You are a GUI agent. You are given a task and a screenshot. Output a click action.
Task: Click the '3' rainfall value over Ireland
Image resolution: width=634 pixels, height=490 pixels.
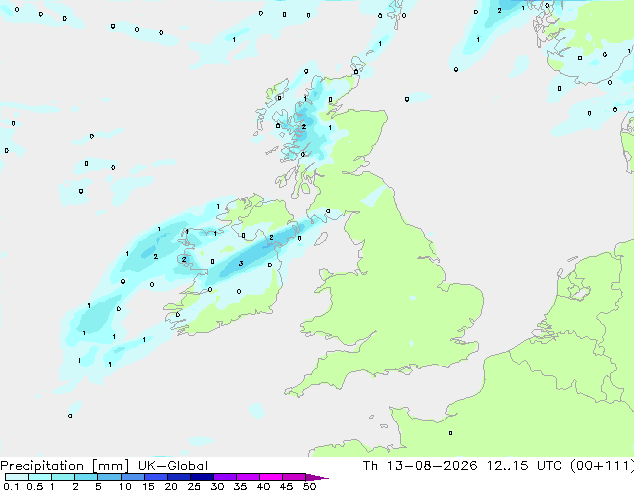tap(241, 264)
